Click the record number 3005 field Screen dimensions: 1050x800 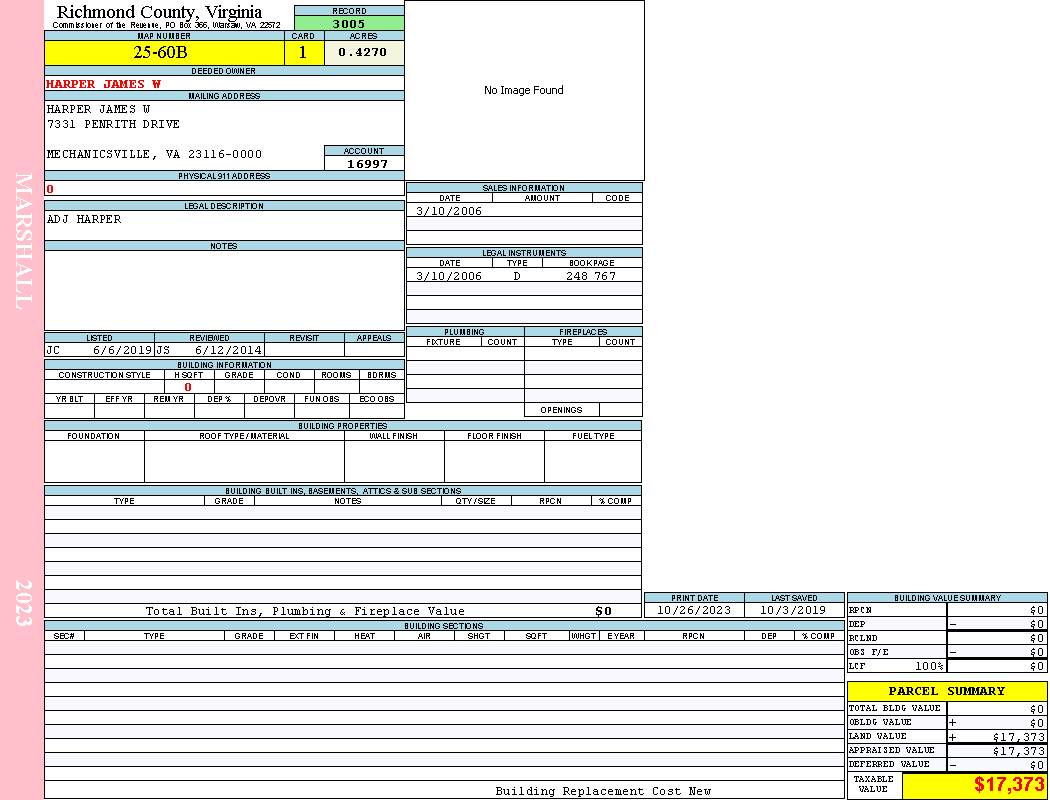point(349,23)
